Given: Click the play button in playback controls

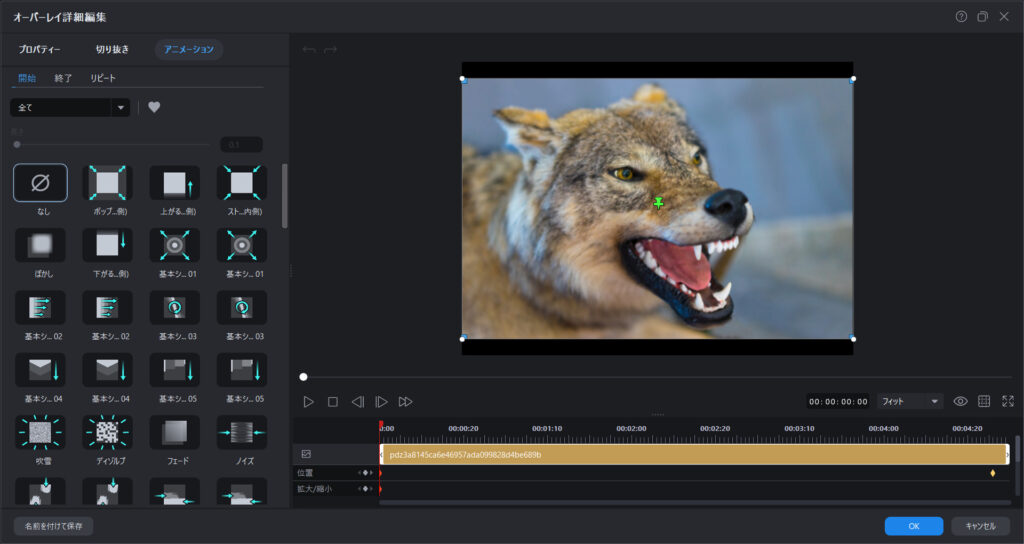Looking at the screenshot, I should click(308, 401).
